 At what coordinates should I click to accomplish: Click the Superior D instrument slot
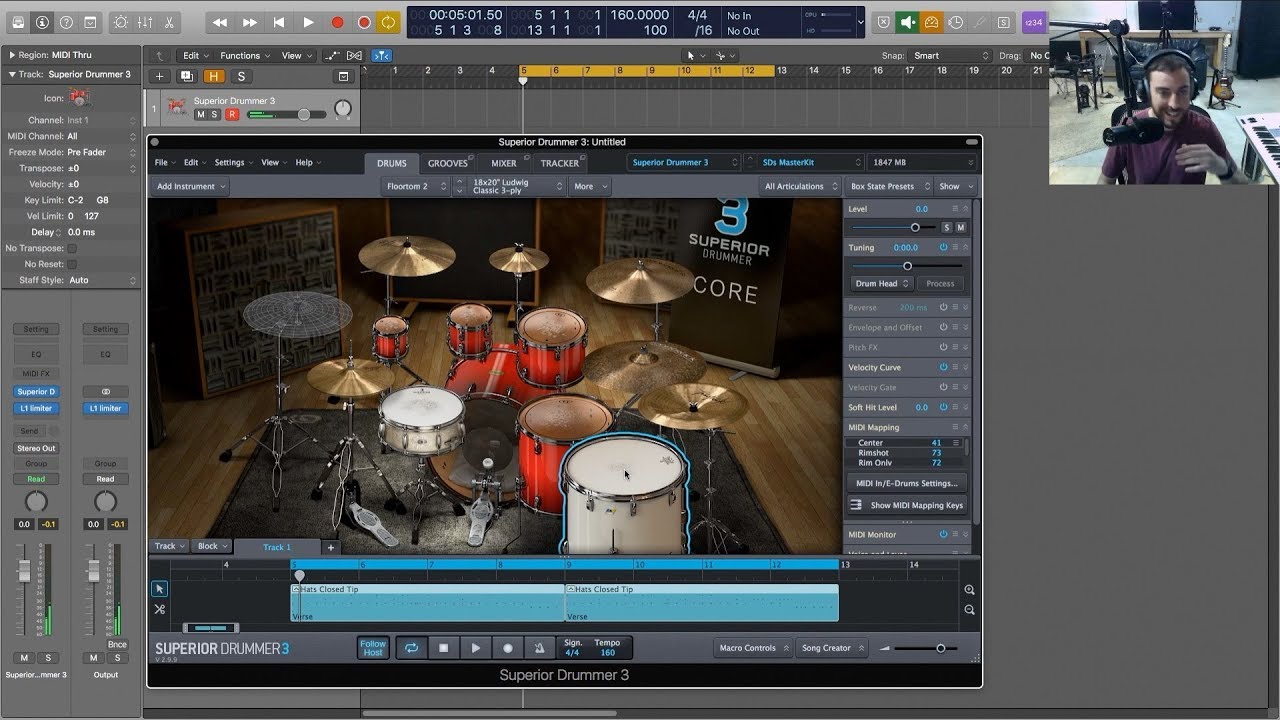pyautogui.click(x=36, y=392)
